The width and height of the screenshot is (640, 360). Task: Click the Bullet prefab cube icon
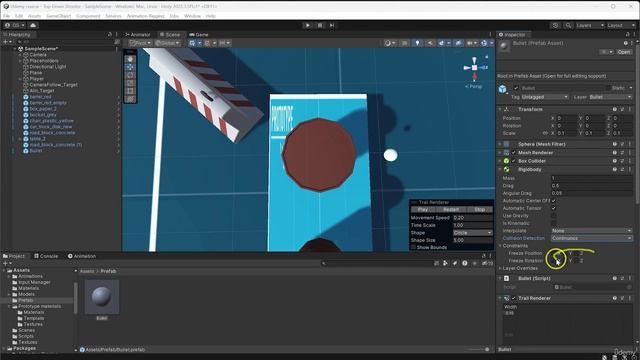point(503,89)
